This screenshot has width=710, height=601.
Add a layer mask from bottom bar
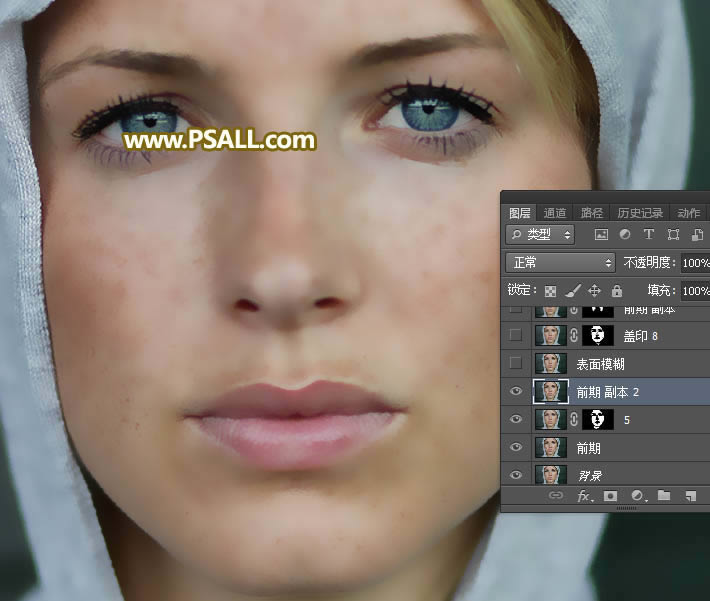tap(609, 496)
